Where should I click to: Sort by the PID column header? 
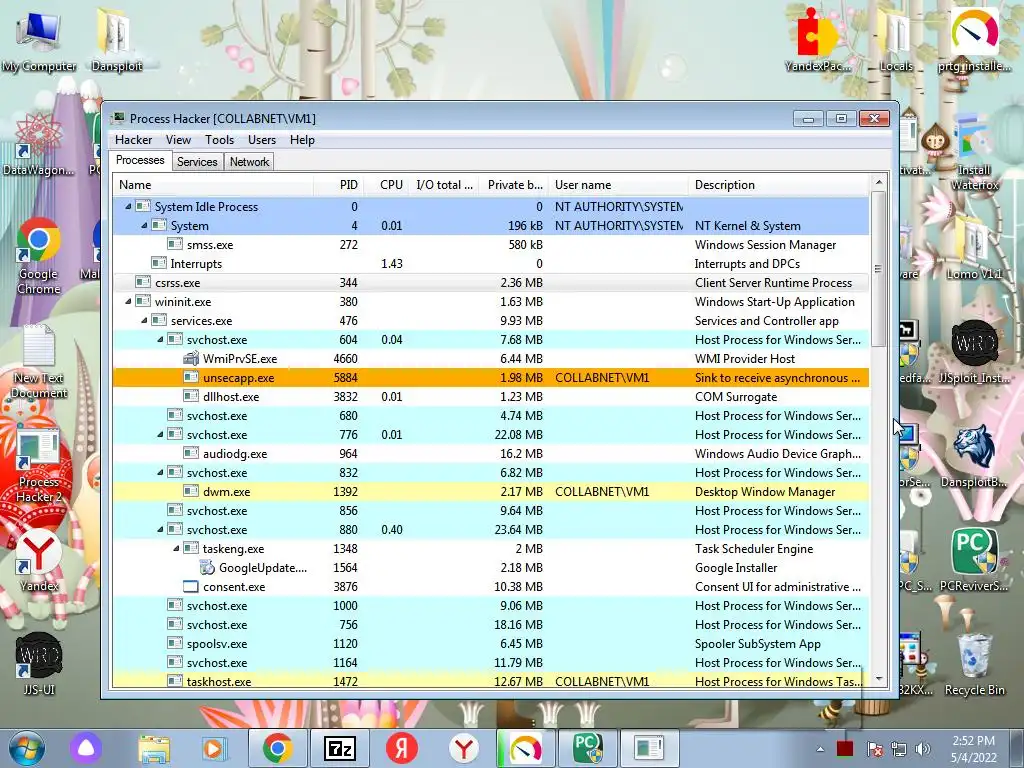click(338, 185)
